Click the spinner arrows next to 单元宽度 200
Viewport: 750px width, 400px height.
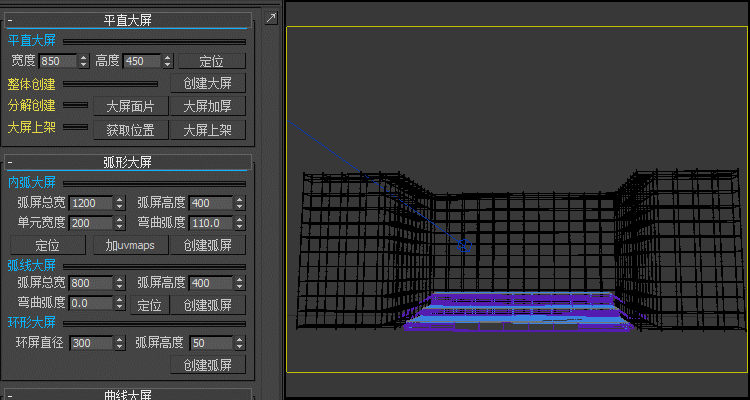pos(120,223)
